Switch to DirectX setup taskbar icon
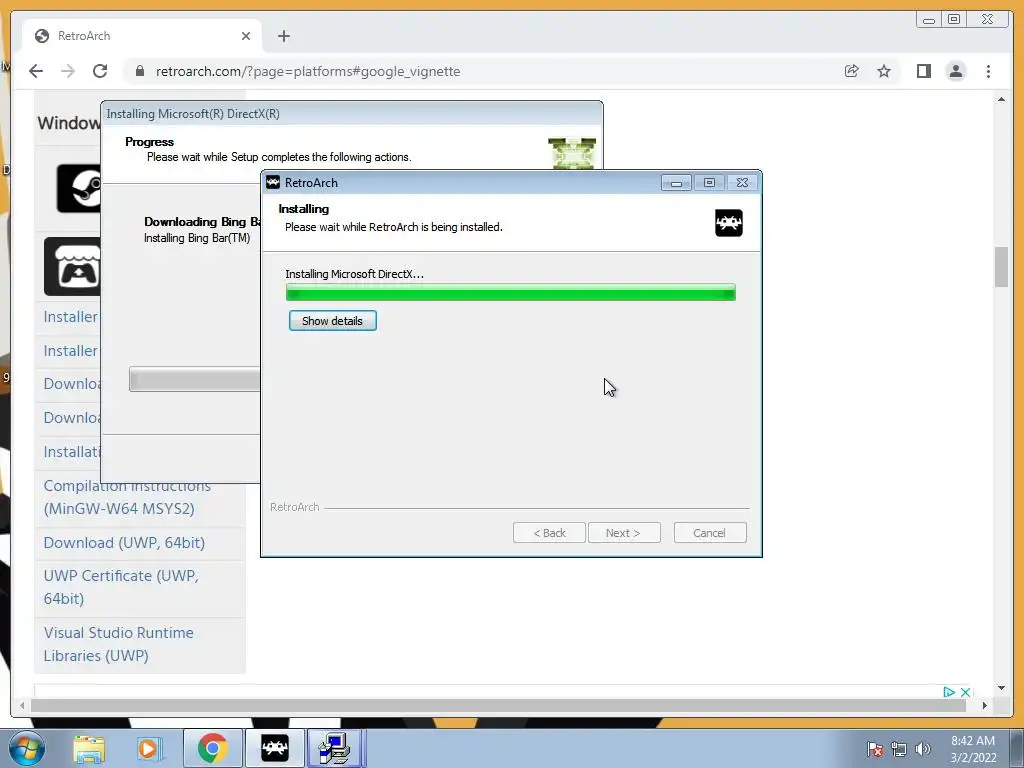This screenshot has width=1024, height=768. 336,748
